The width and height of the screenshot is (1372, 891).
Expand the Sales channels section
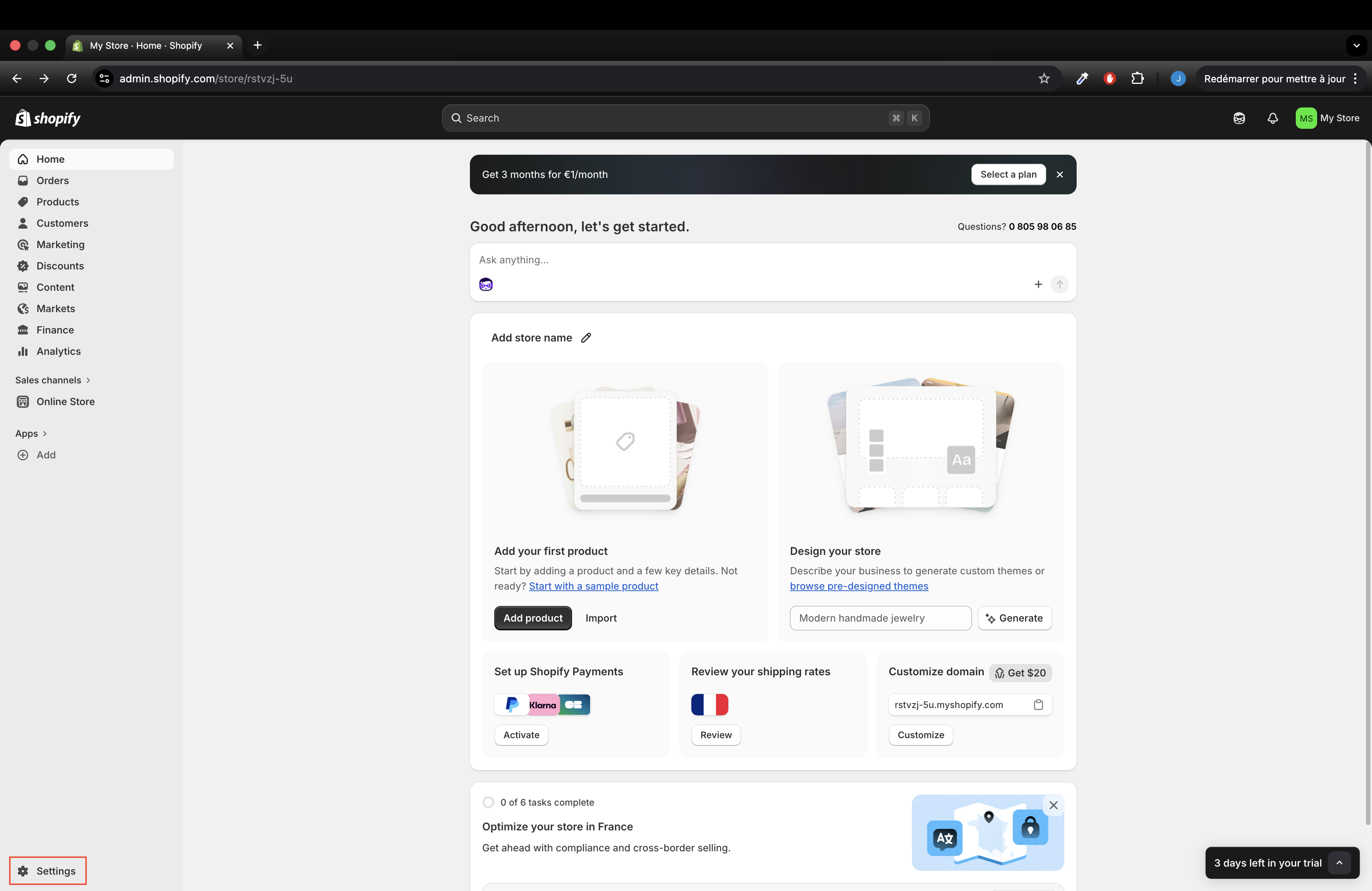pos(53,380)
